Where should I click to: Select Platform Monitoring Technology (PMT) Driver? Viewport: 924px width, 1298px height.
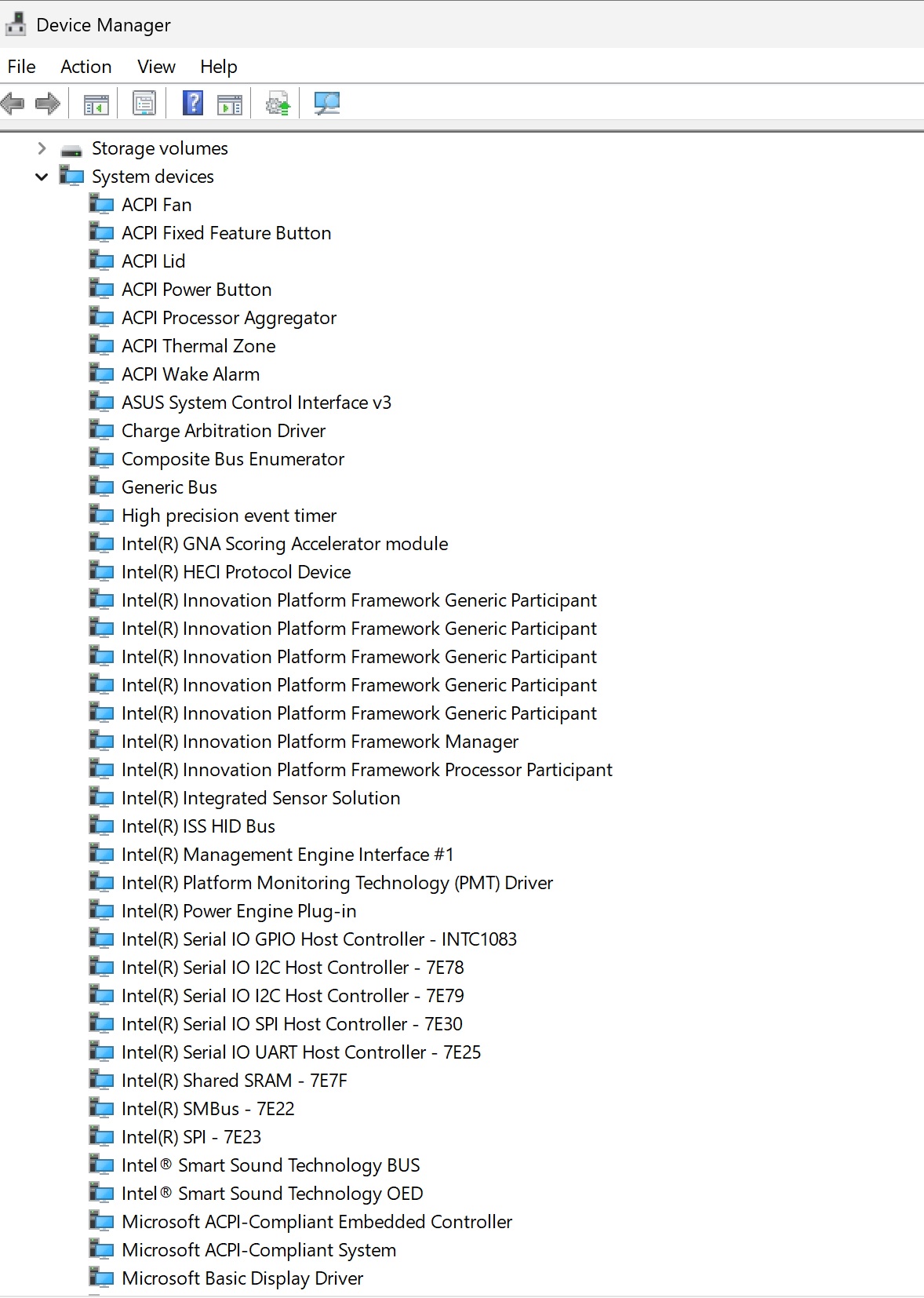pyautogui.click(x=337, y=883)
